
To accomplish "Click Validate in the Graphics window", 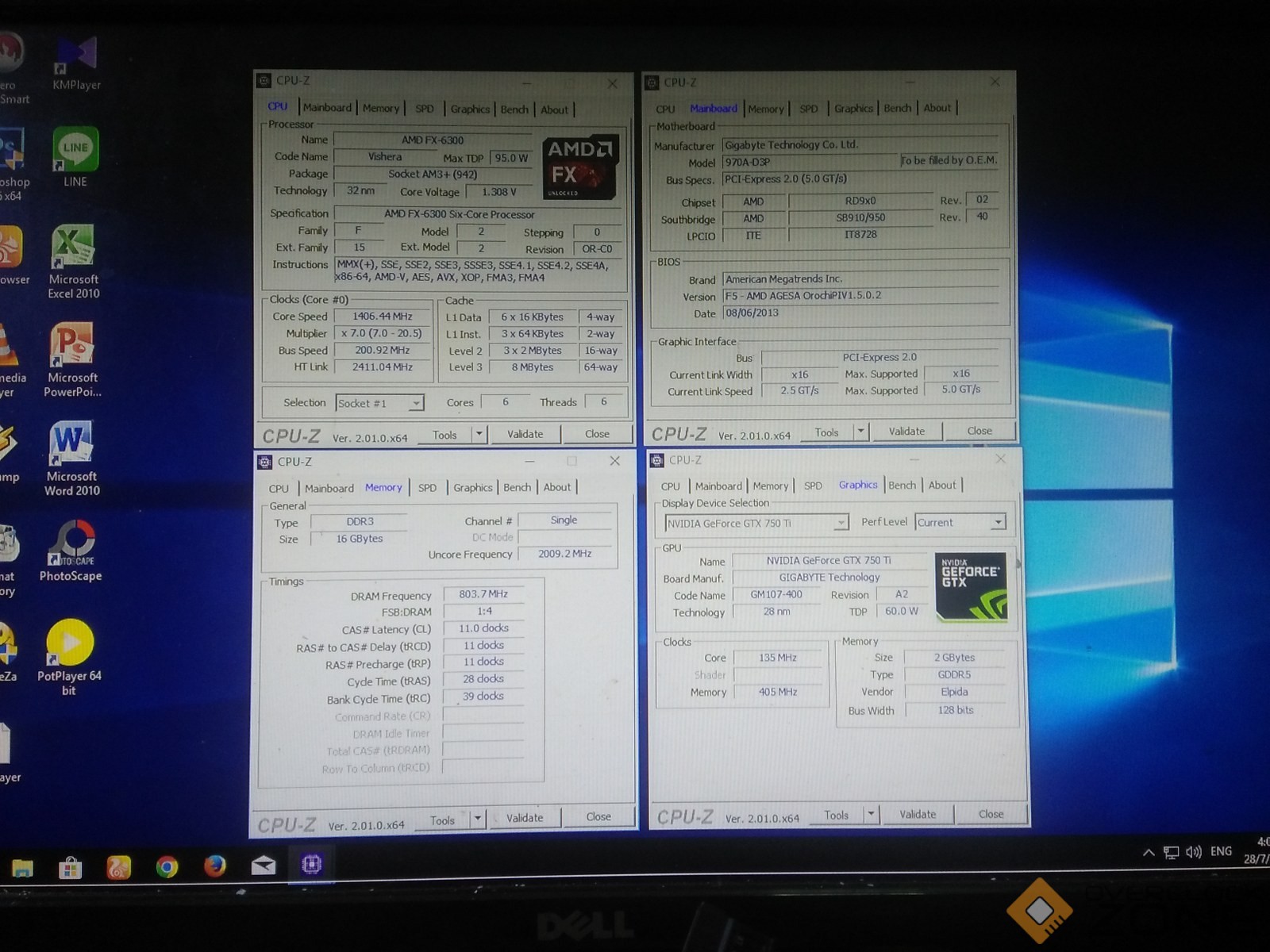I will click(918, 814).
